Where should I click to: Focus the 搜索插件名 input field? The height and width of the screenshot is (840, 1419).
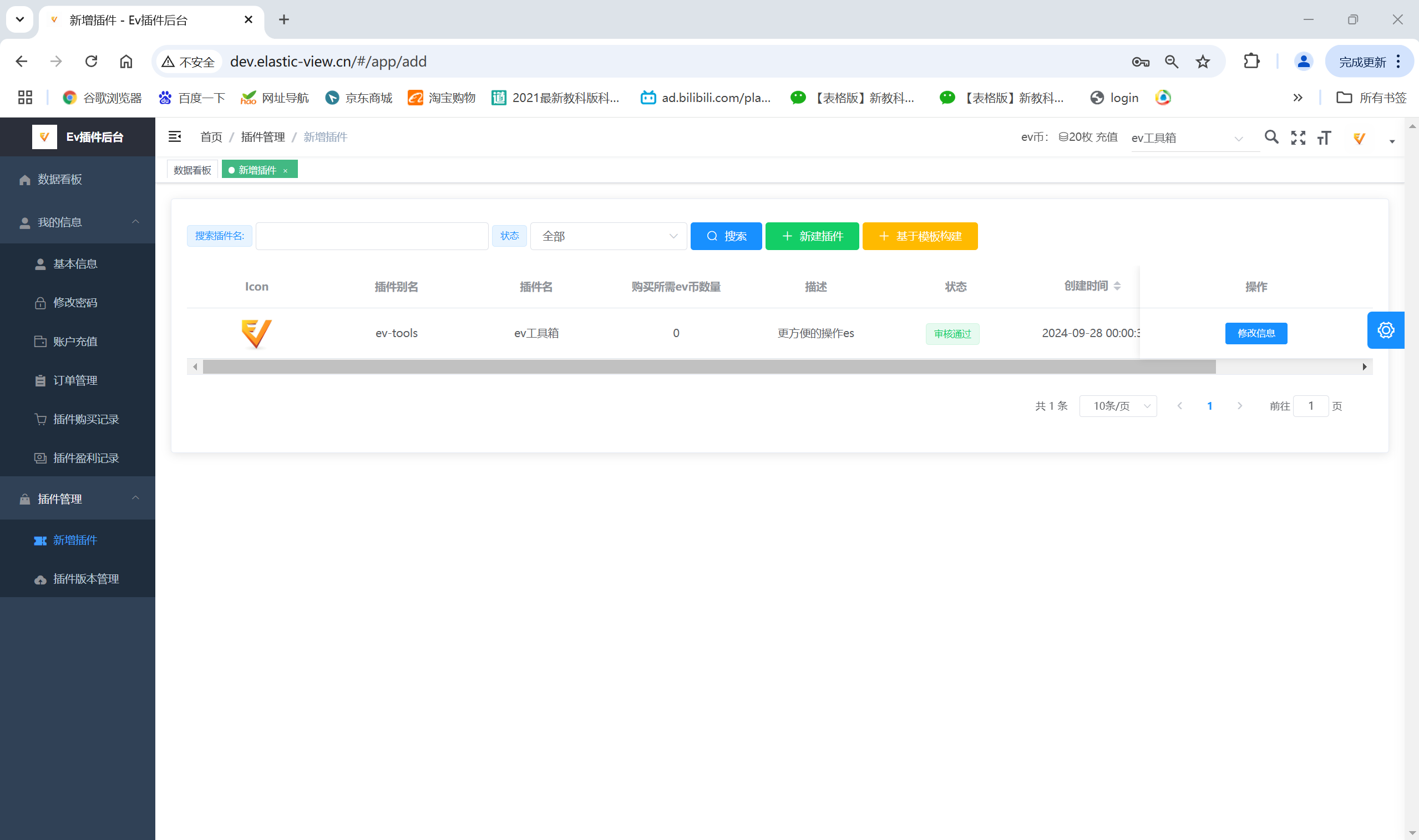tap(372, 236)
